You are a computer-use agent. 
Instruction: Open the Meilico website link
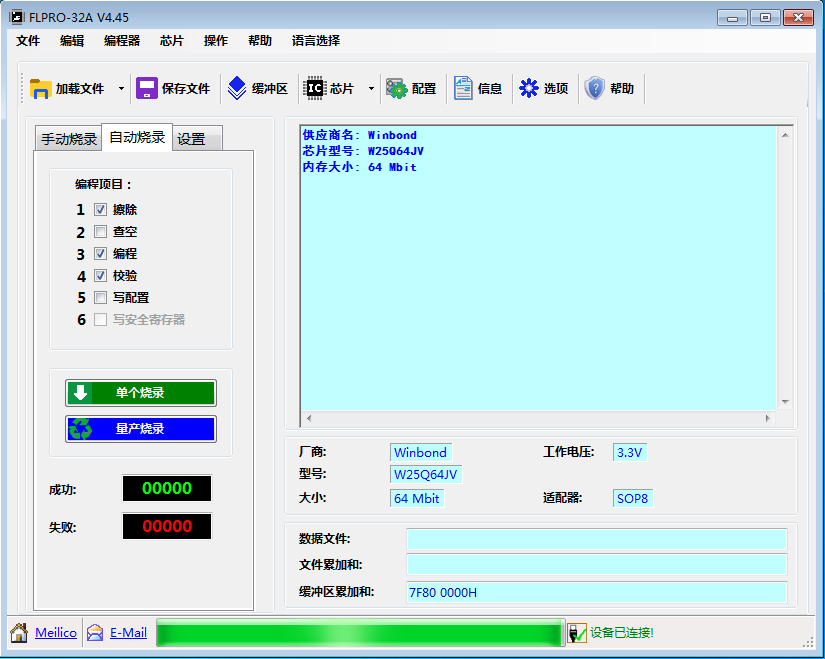pyautogui.click(x=55, y=633)
